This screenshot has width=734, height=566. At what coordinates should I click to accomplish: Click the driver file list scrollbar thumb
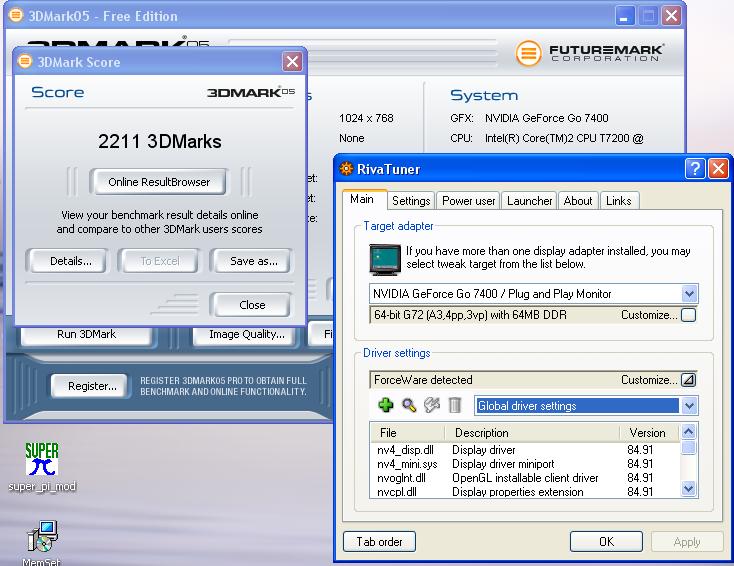[x=688, y=448]
